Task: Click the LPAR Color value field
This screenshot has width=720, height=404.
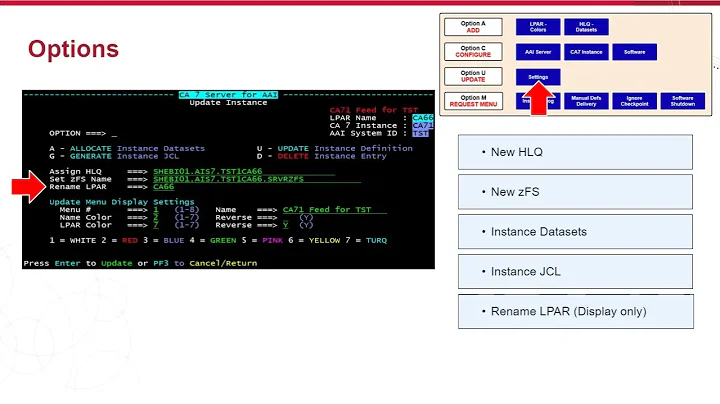Action: (x=156, y=225)
